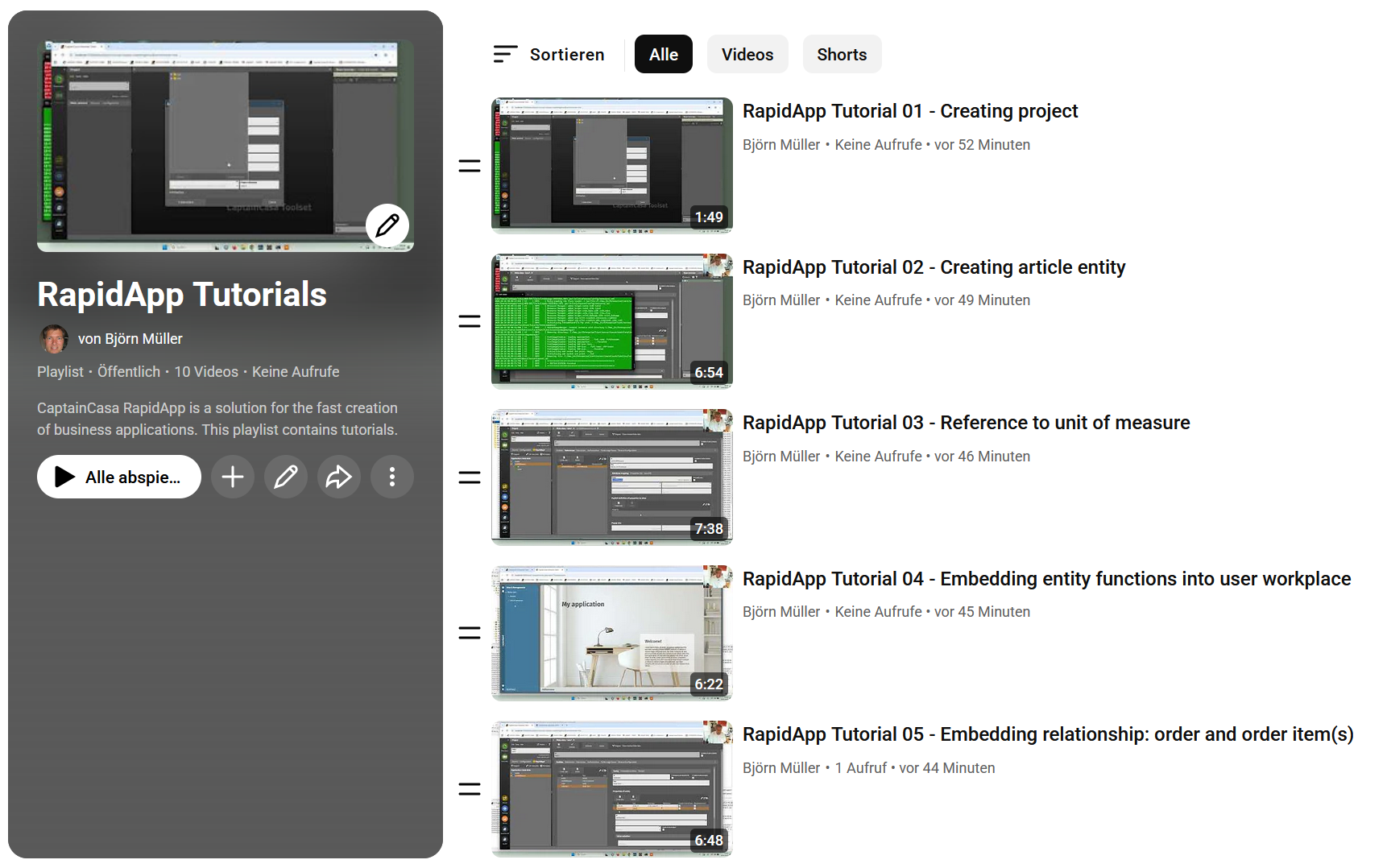The height and width of the screenshot is (868, 1387).
Task: Click drag handle beside Tutorial 03
Action: [470, 477]
